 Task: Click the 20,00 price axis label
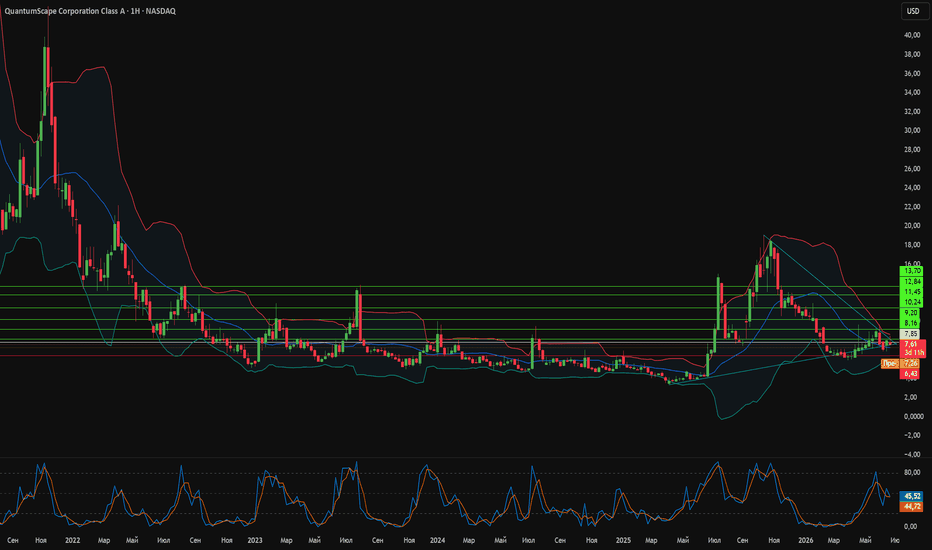(912, 225)
